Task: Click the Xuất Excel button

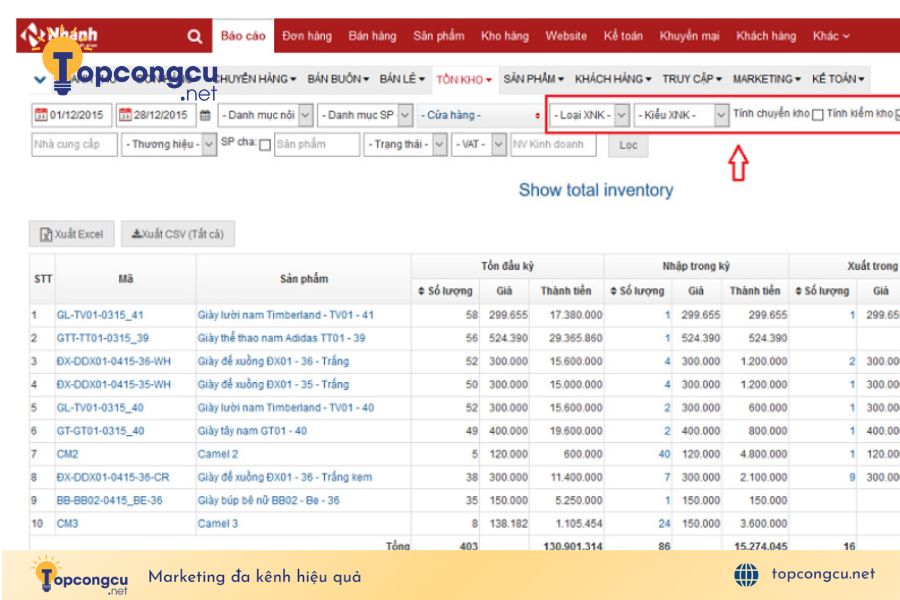Action: tap(72, 234)
